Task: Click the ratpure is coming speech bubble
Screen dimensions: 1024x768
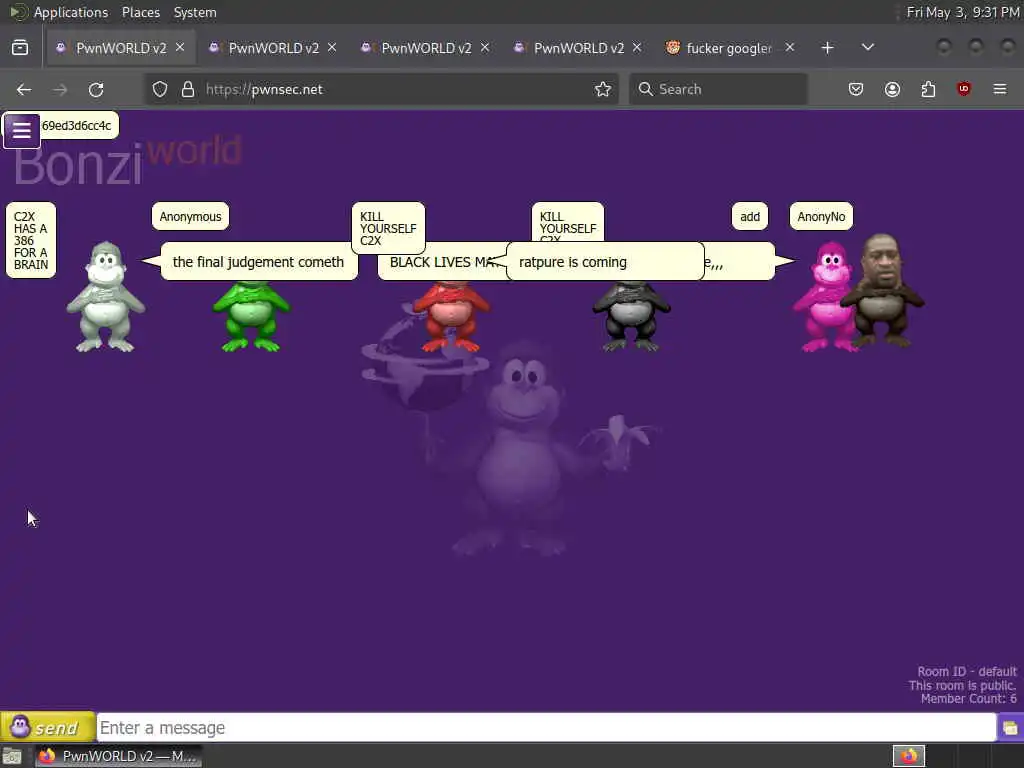Action: click(605, 261)
